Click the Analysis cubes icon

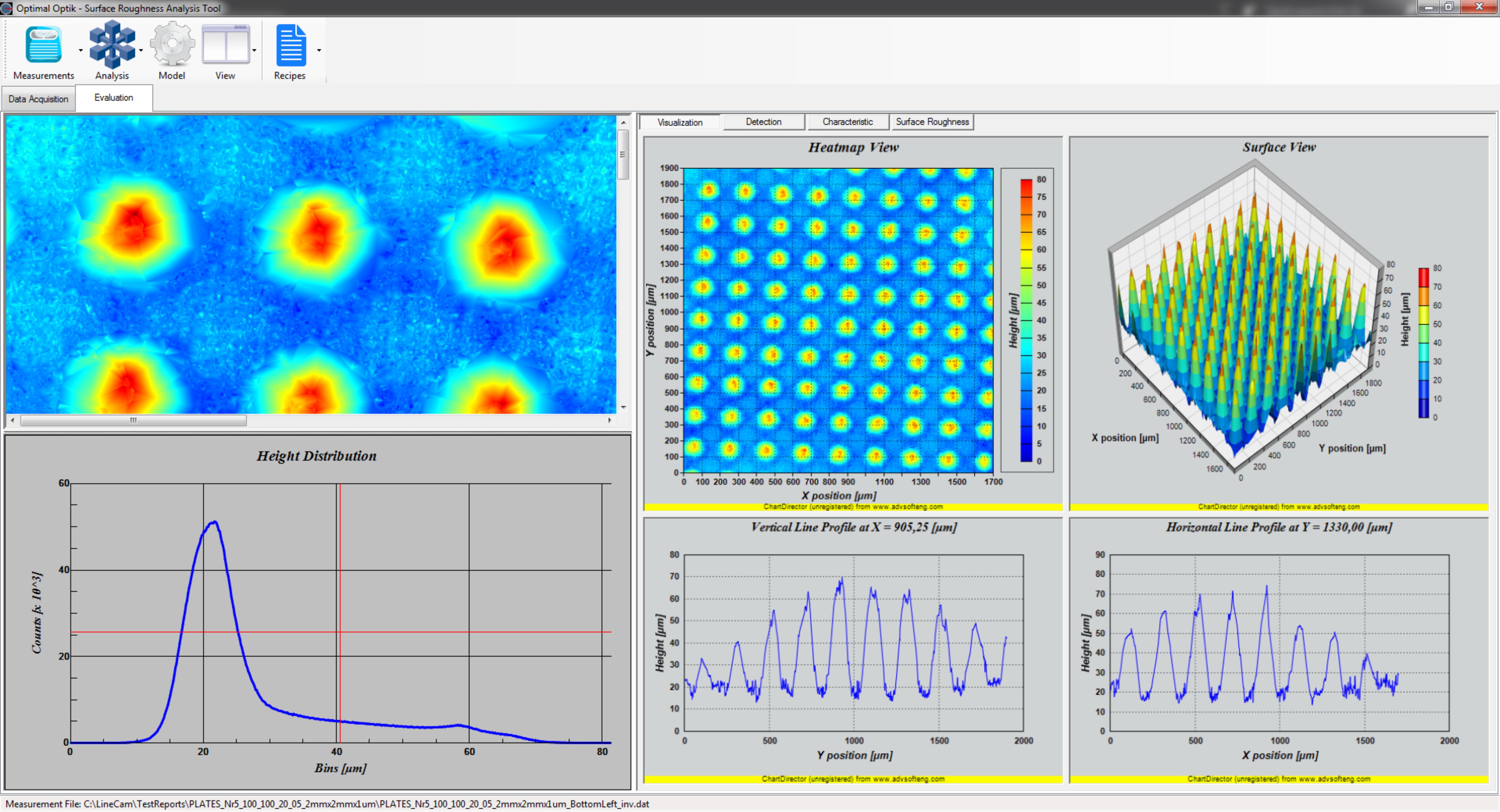tap(112, 44)
